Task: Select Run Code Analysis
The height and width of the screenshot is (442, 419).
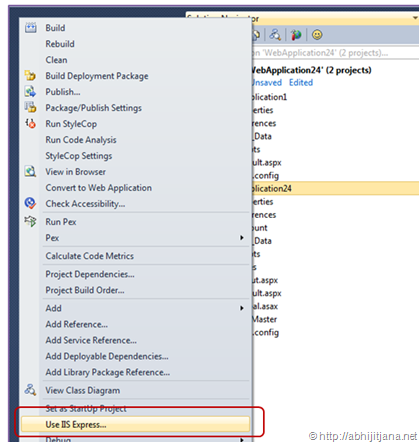Action: point(81,140)
